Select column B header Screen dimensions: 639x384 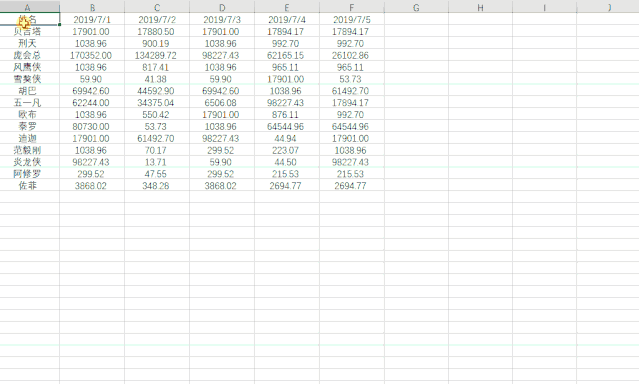(92, 7)
